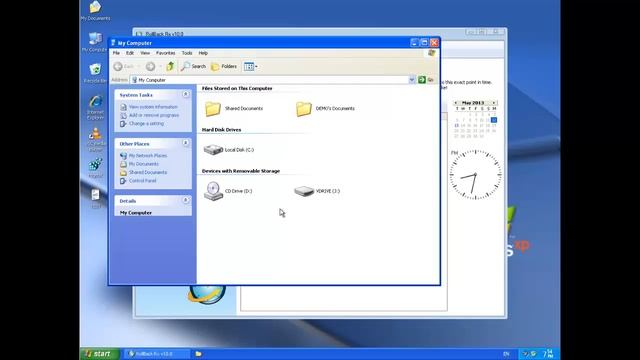
Task: Open the File menu
Action: coord(116,53)
